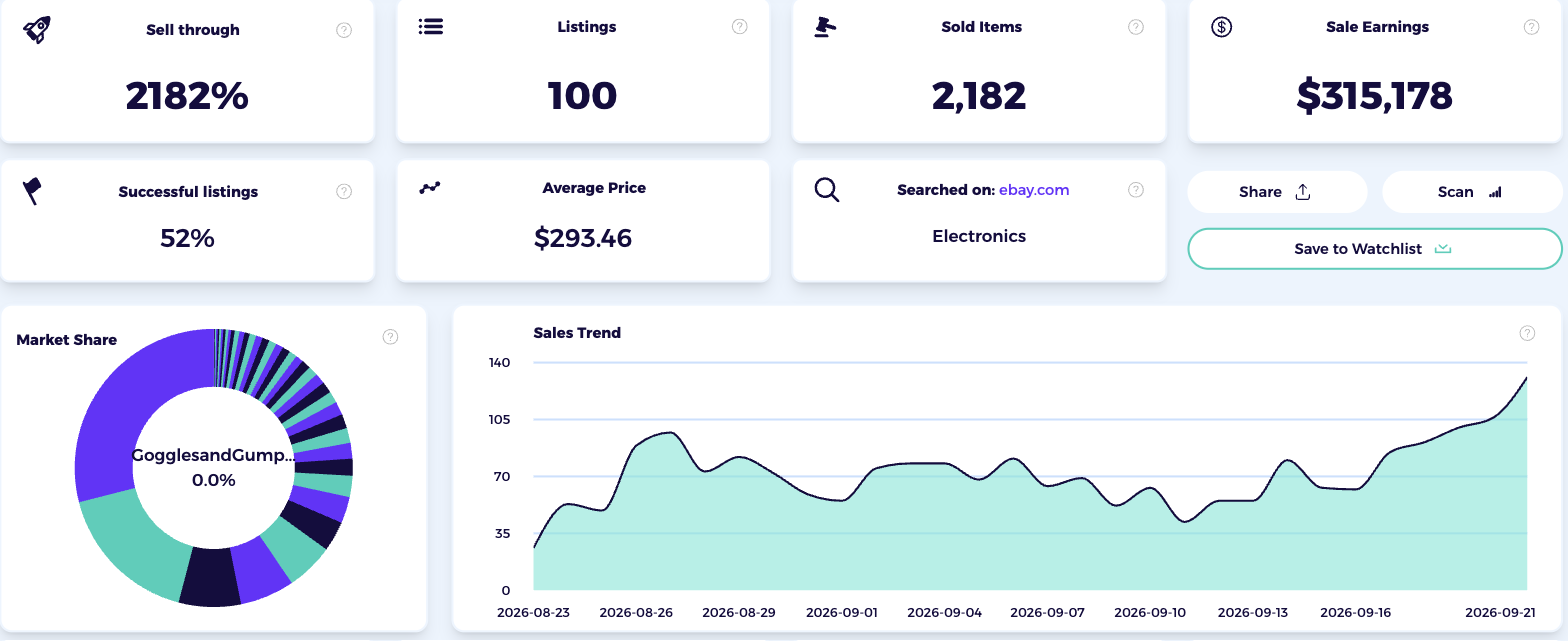Click the 2026-09-01 date axis label
This screenshot has height=641, width=1568.
842,612
